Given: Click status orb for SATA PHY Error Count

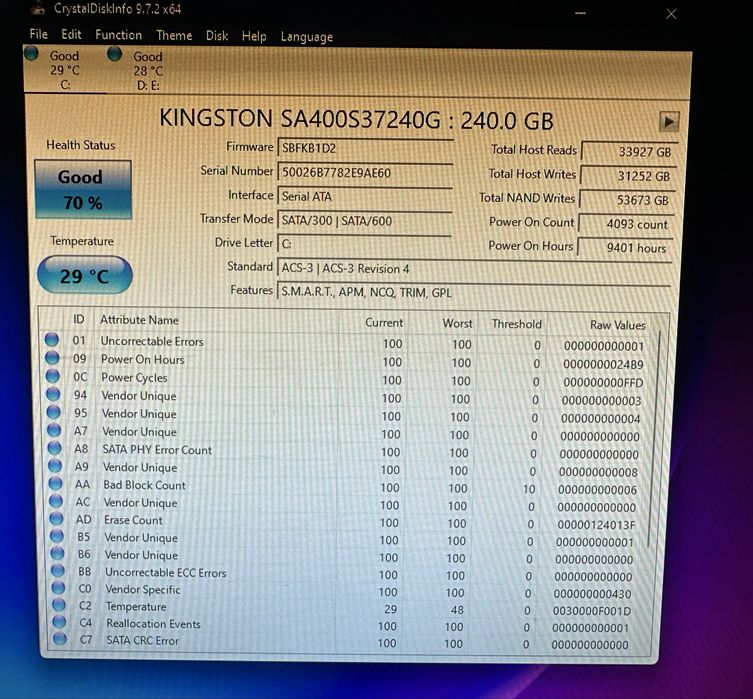Looking at the screenshot, I should click(54, 448).
